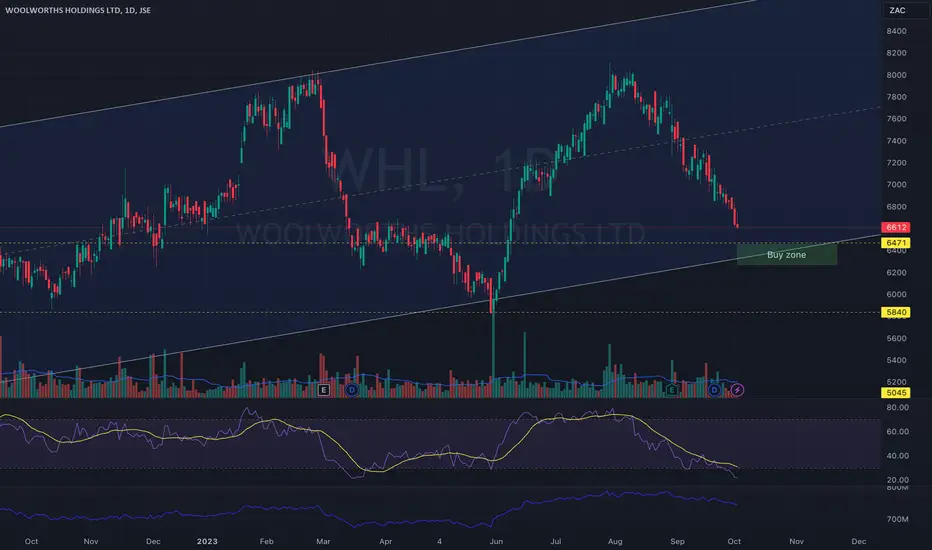Click the green earnings E marker near September
This screenshot has height=550, width=932.
[x=672, y=390]
